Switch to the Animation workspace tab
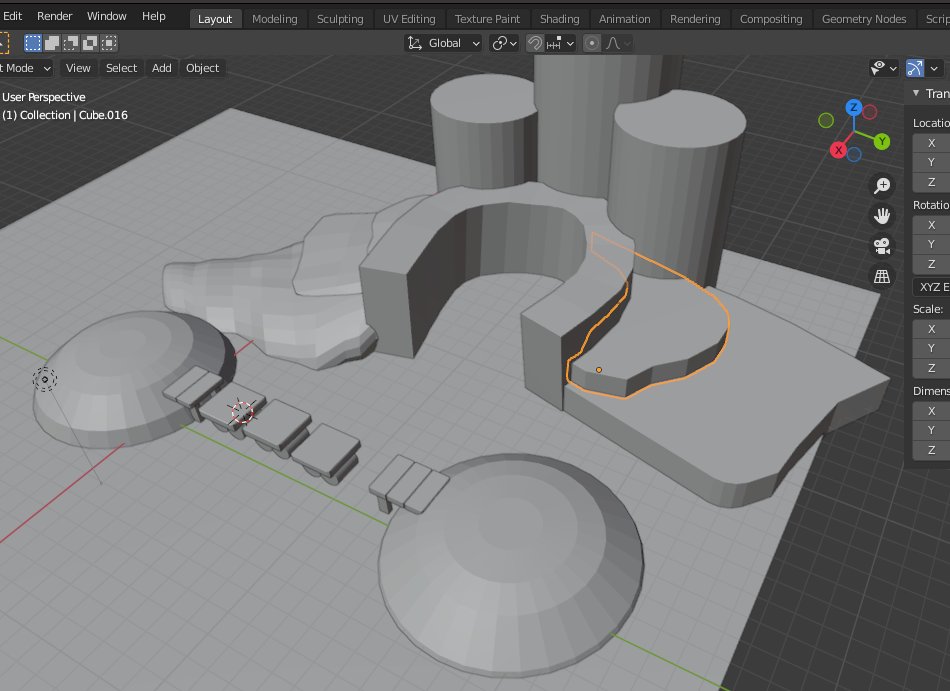The width and height of the screenshot is (950, 691). 625,19
